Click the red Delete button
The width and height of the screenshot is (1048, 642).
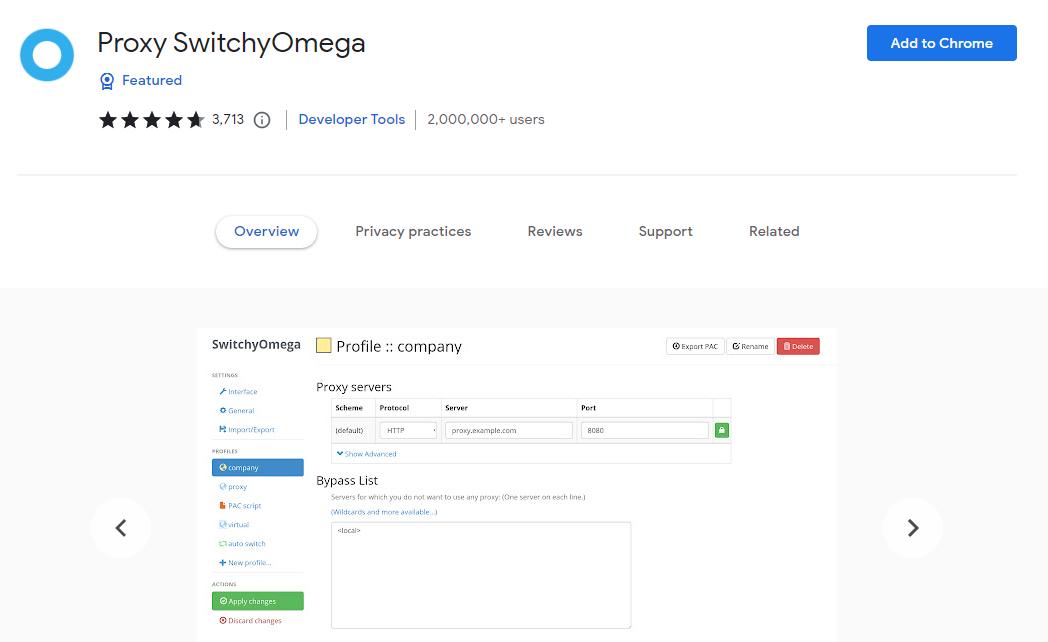pyautogui.click(x=798, y=346)
